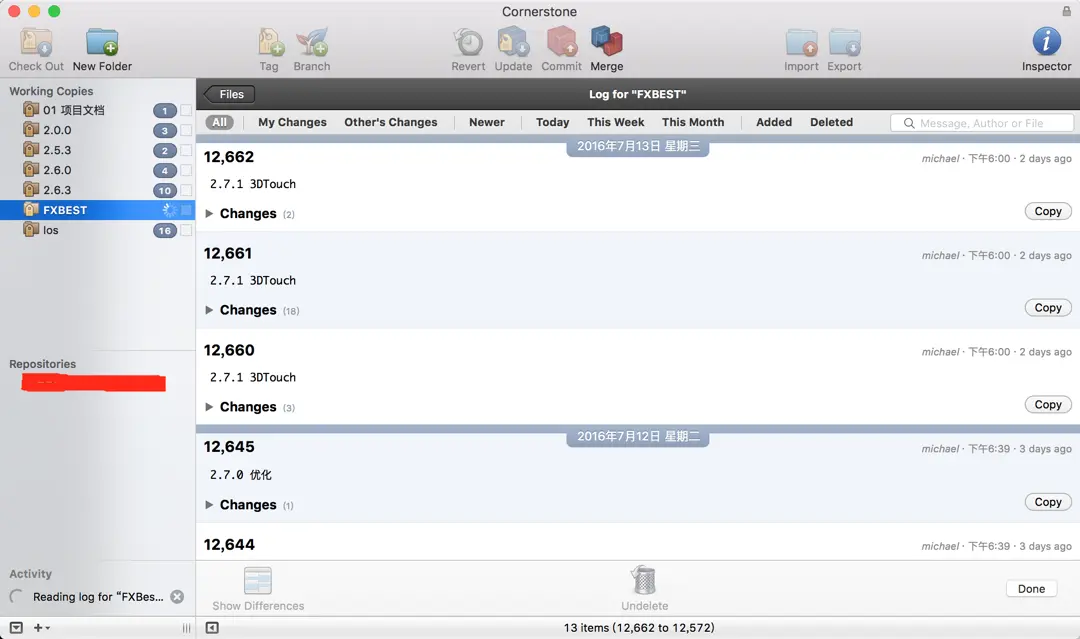Image resolution: width=1080 pixels, height=639 pixels.
Task: Open the Inspector panel
Action: click(1046, 41)
